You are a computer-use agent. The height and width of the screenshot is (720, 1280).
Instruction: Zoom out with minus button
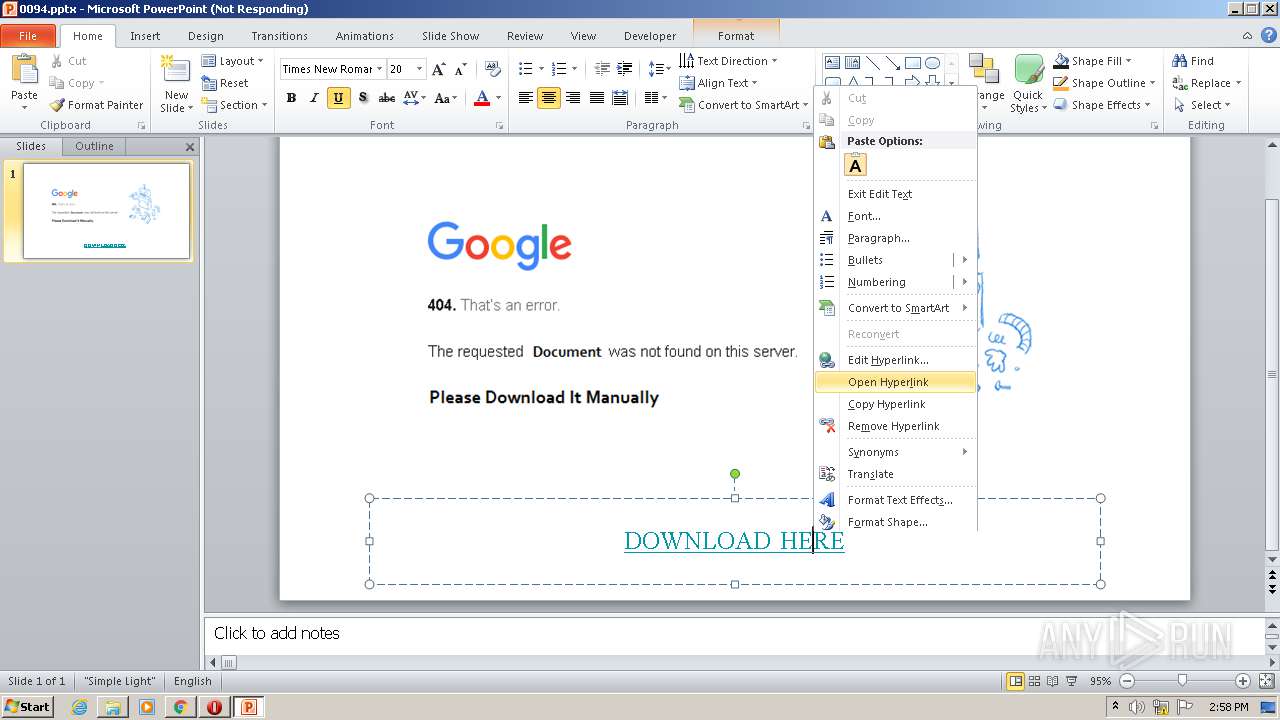pos(1127,681)
